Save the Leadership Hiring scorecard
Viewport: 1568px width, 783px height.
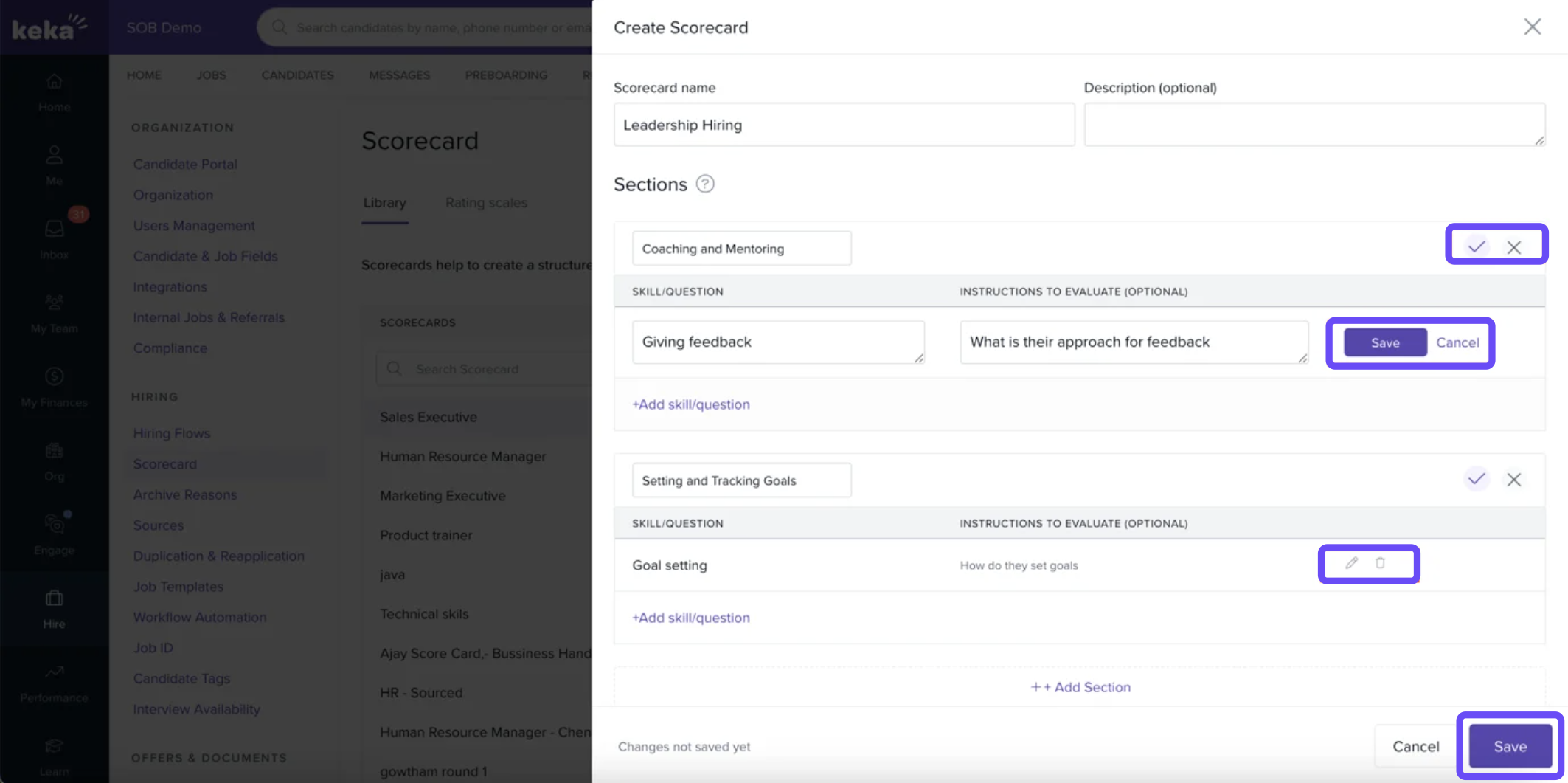point(1510,746)
